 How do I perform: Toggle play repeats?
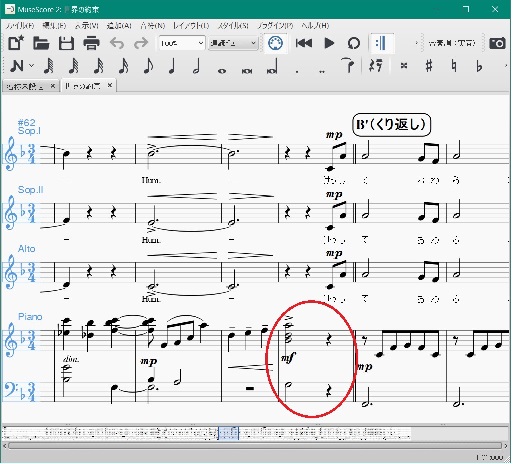[x=381, y=43]
